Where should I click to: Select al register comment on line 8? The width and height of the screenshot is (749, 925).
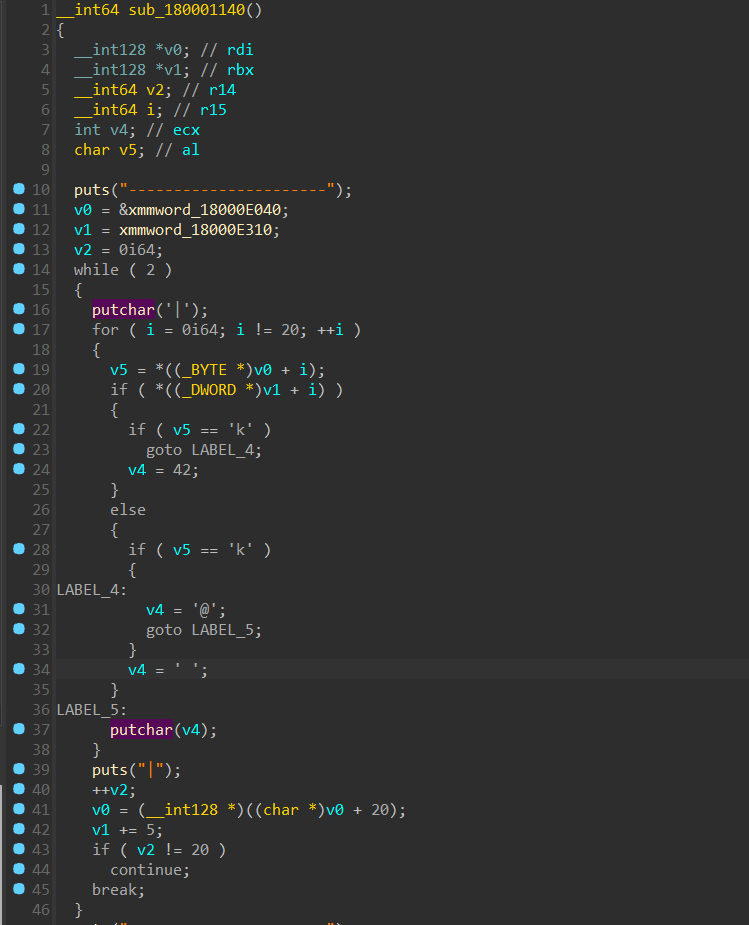click(x=190, y=150)
